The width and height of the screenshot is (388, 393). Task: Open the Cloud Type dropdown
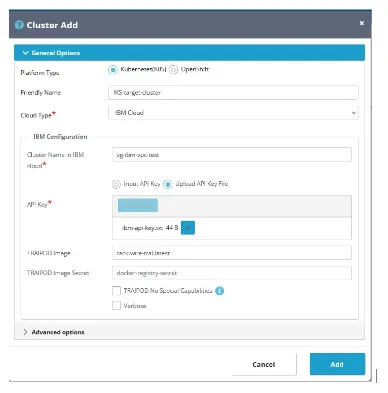click(233, 113)
